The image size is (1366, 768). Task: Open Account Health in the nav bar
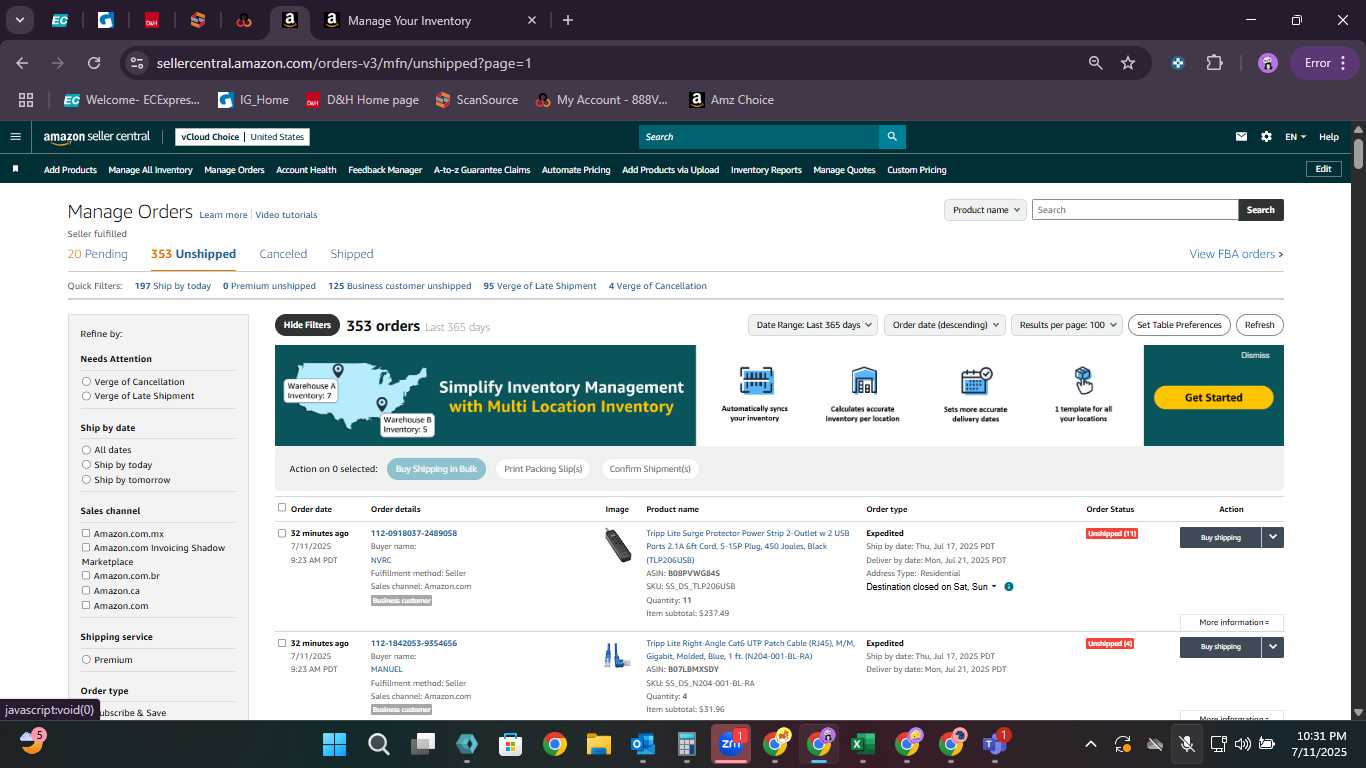[x=306, y=170]
